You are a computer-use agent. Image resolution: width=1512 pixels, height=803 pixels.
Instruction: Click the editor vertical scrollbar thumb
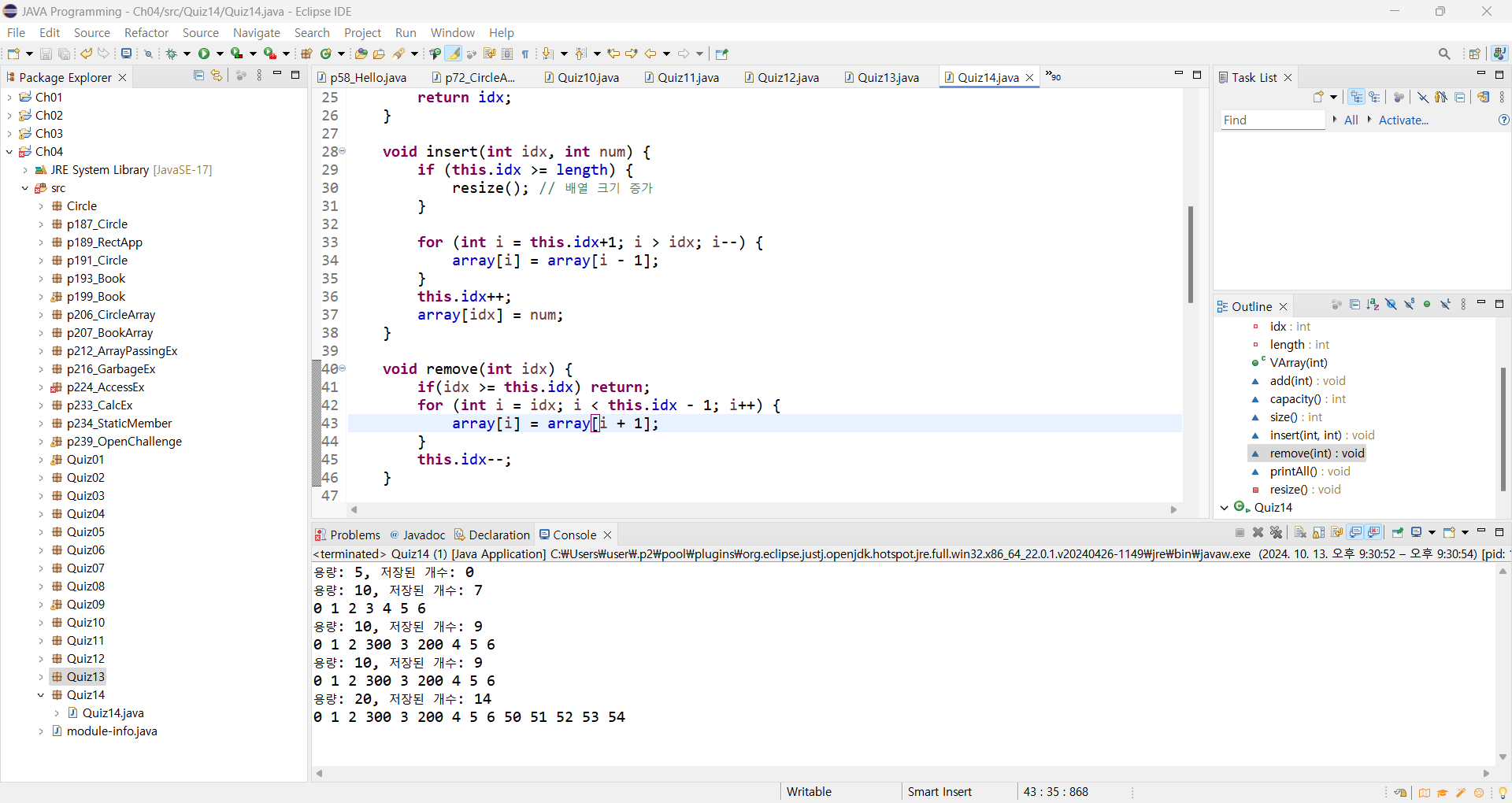point(1190,254)
